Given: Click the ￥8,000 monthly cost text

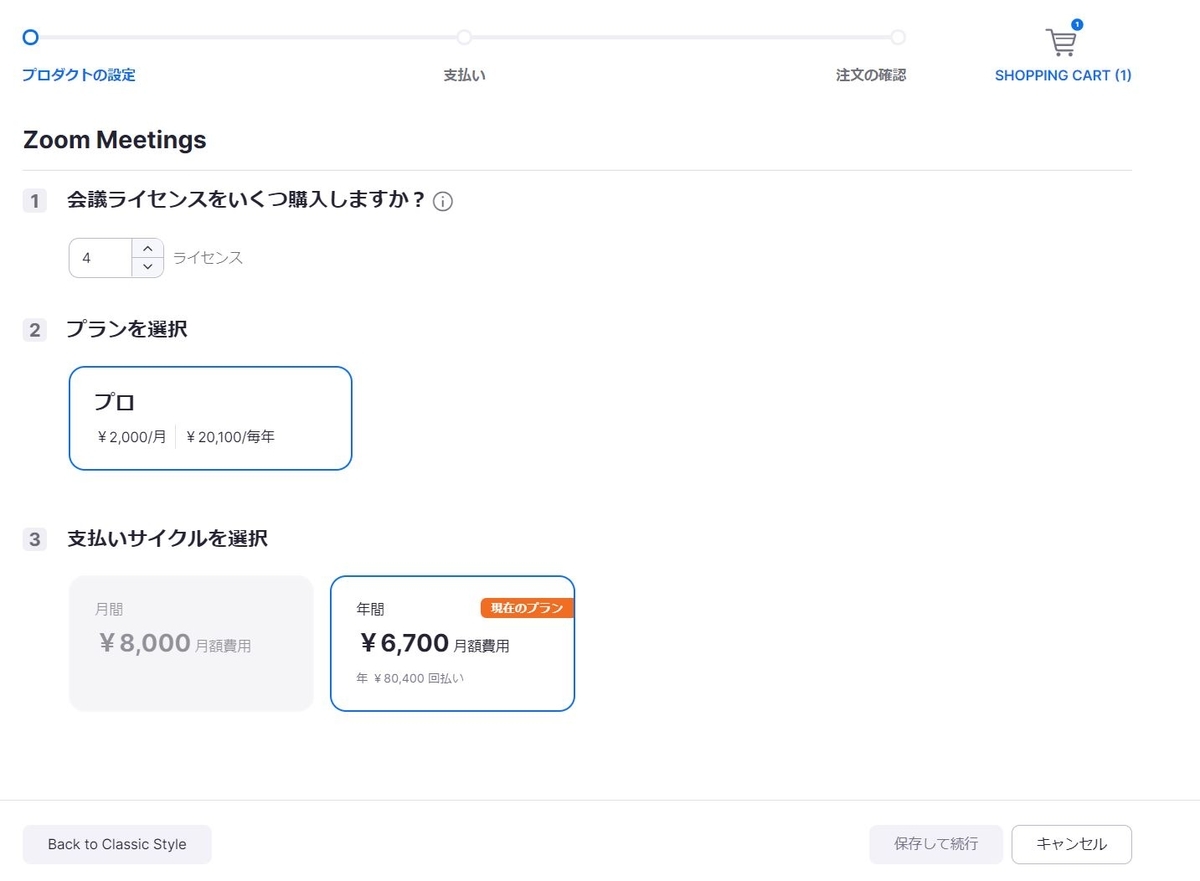Looking at the screenshot, I should pos(144,643).
